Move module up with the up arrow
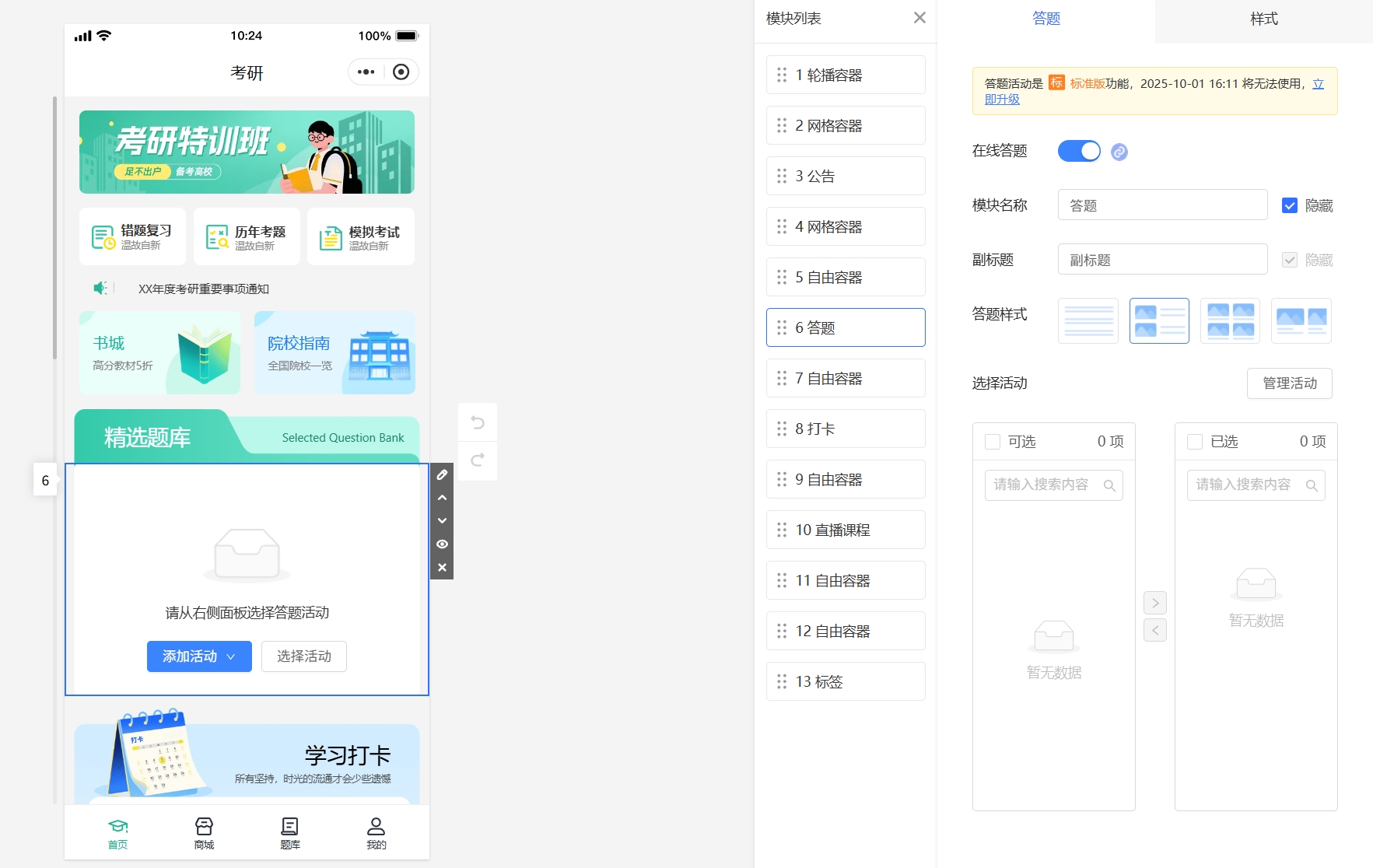This screenshot has width=1373, height=868. click(442, 498)
